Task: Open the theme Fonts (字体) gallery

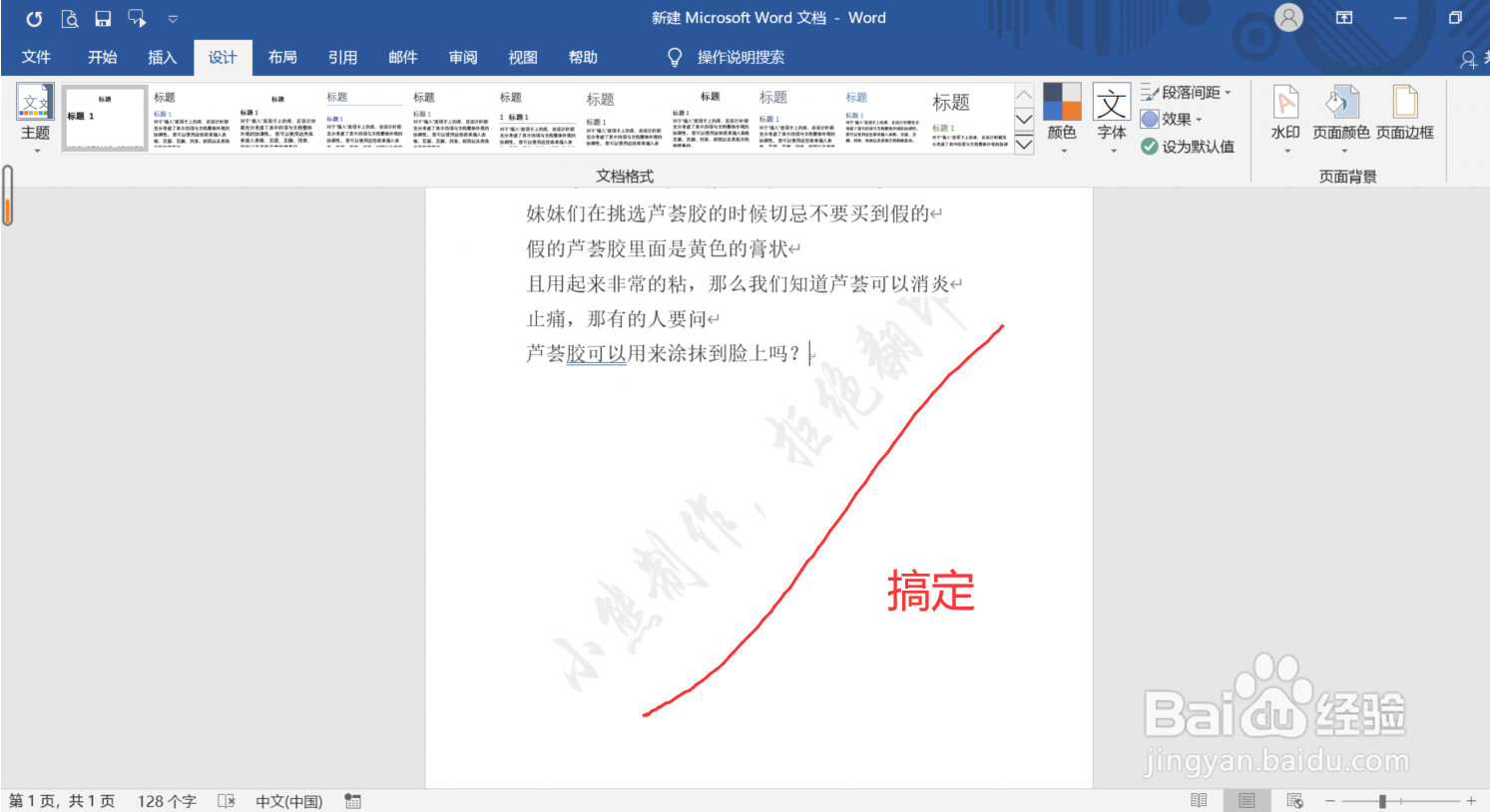Action: pos(1111,117)
